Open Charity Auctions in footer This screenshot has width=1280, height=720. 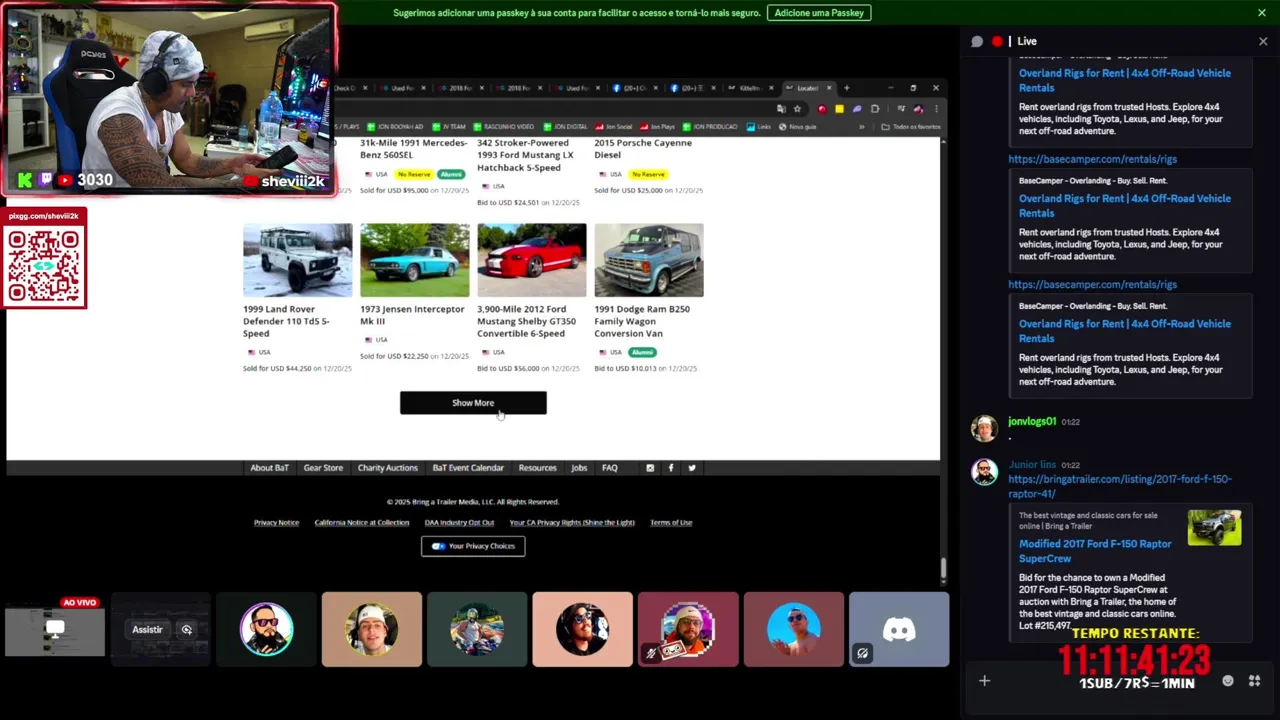coord(387,468)
